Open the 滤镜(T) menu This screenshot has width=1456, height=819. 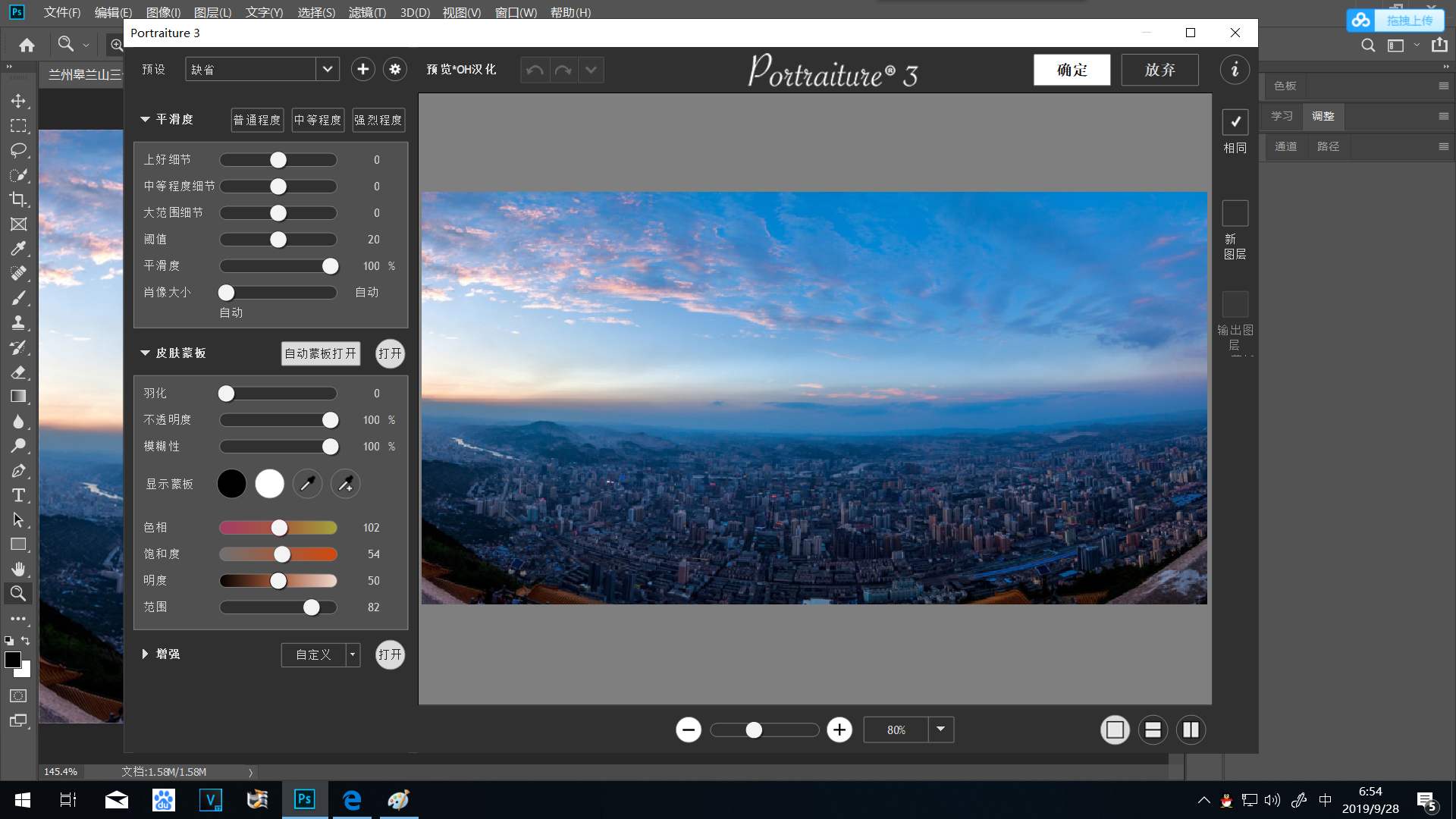[x=367, y=12]
